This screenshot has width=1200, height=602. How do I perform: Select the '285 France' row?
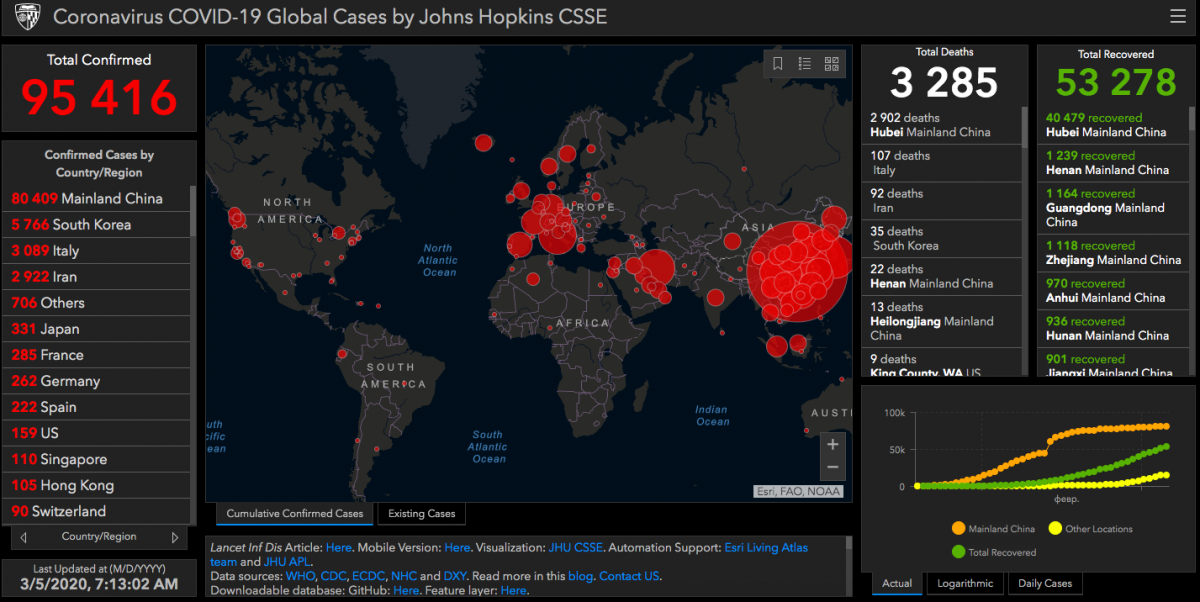click(97, 354)
